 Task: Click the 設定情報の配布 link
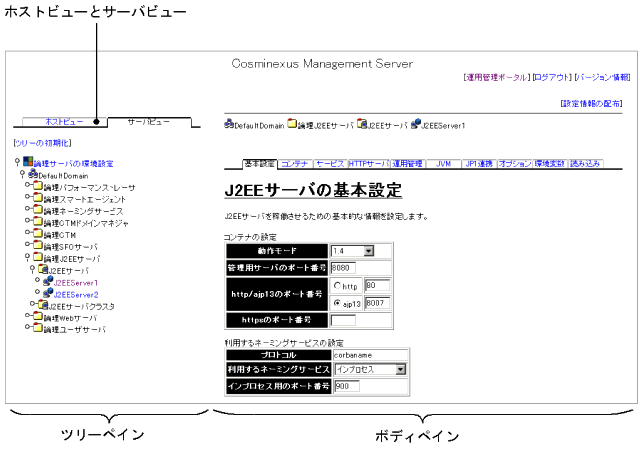(591, 104)
